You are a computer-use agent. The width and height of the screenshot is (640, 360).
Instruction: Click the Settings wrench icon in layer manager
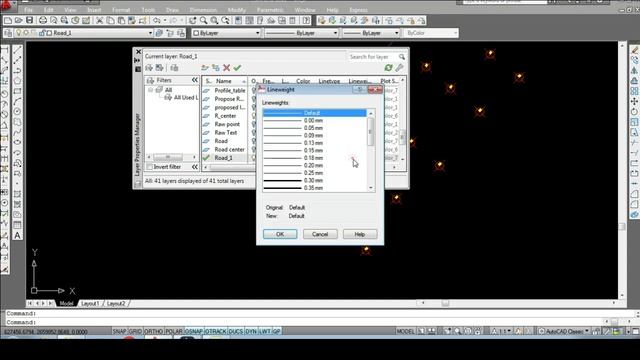pos(399,68)
